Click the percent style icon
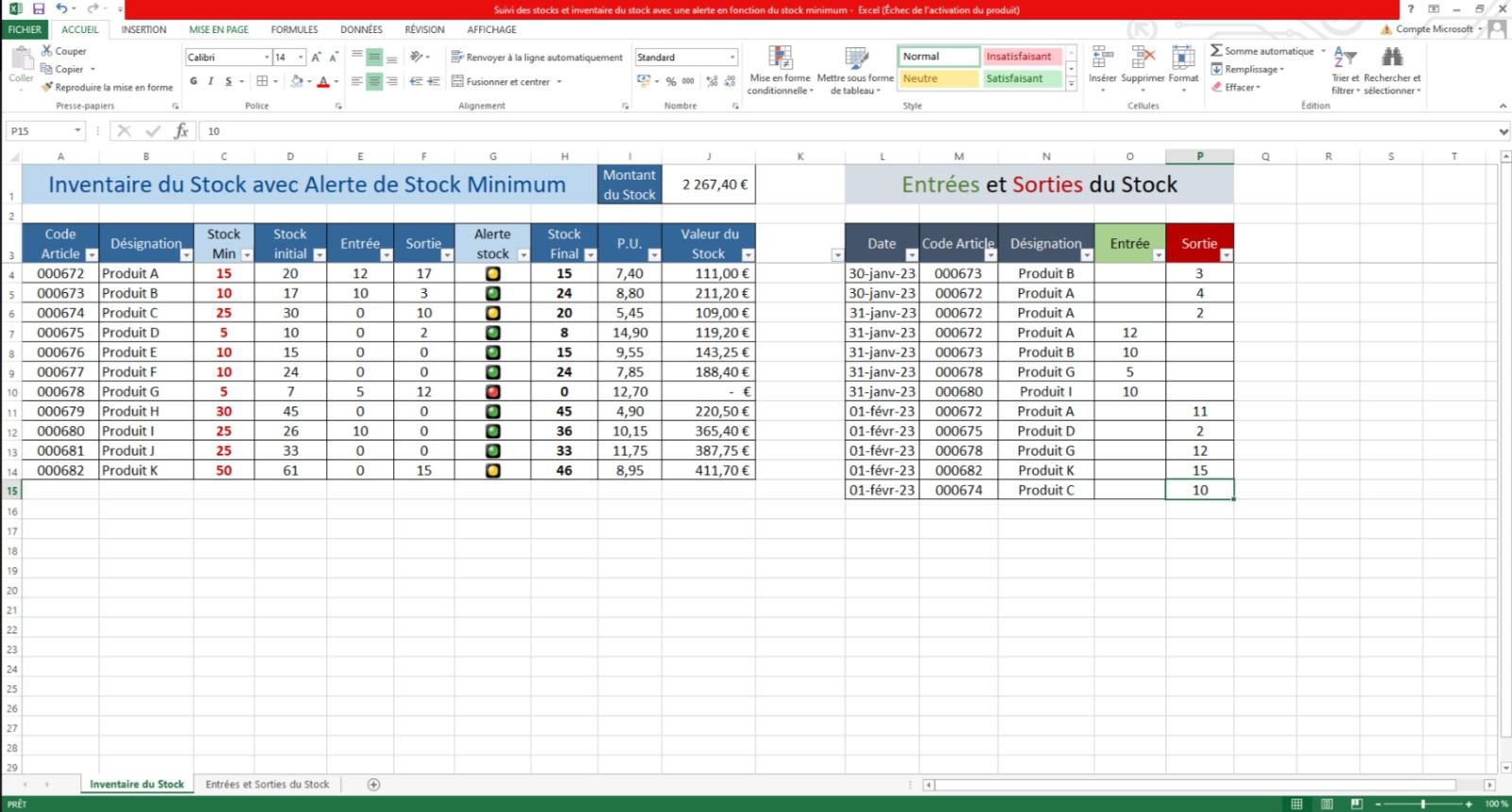The image size is (1512, 812). [671, 82]
